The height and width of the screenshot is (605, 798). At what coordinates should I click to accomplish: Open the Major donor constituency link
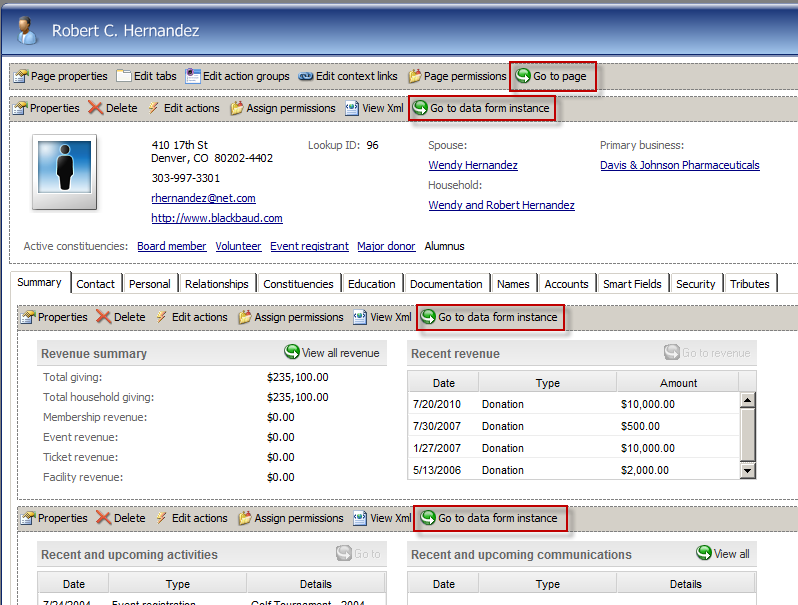pyautogui.click(x=386, y=246)
